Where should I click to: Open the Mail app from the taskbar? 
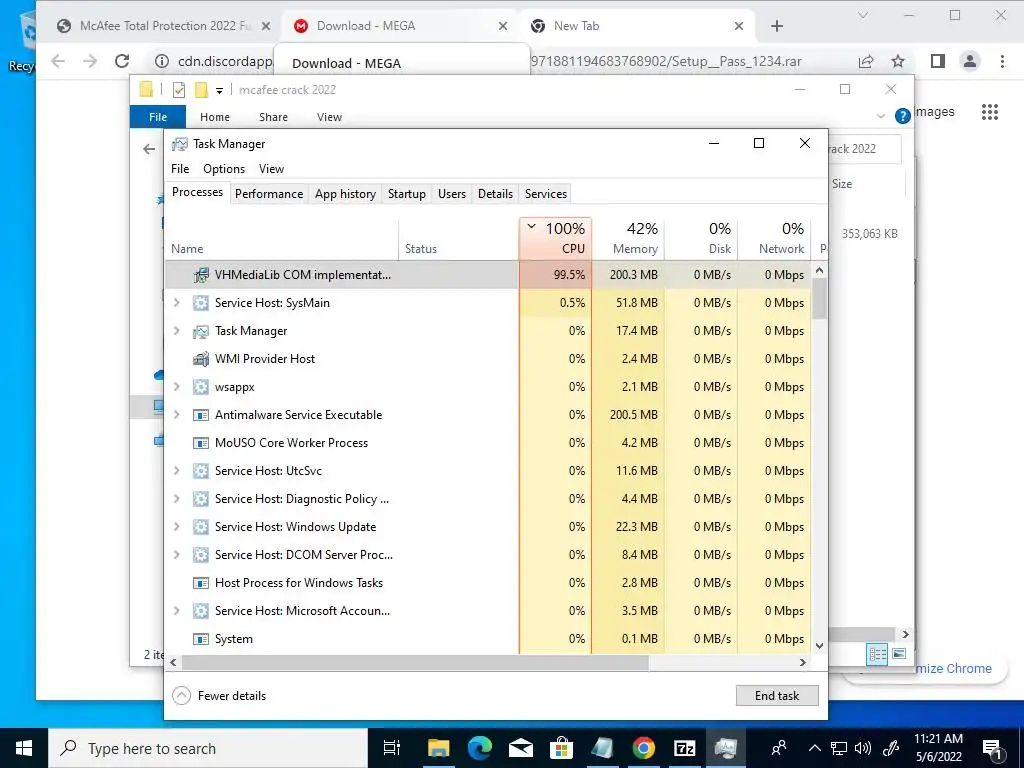point(520,748)
